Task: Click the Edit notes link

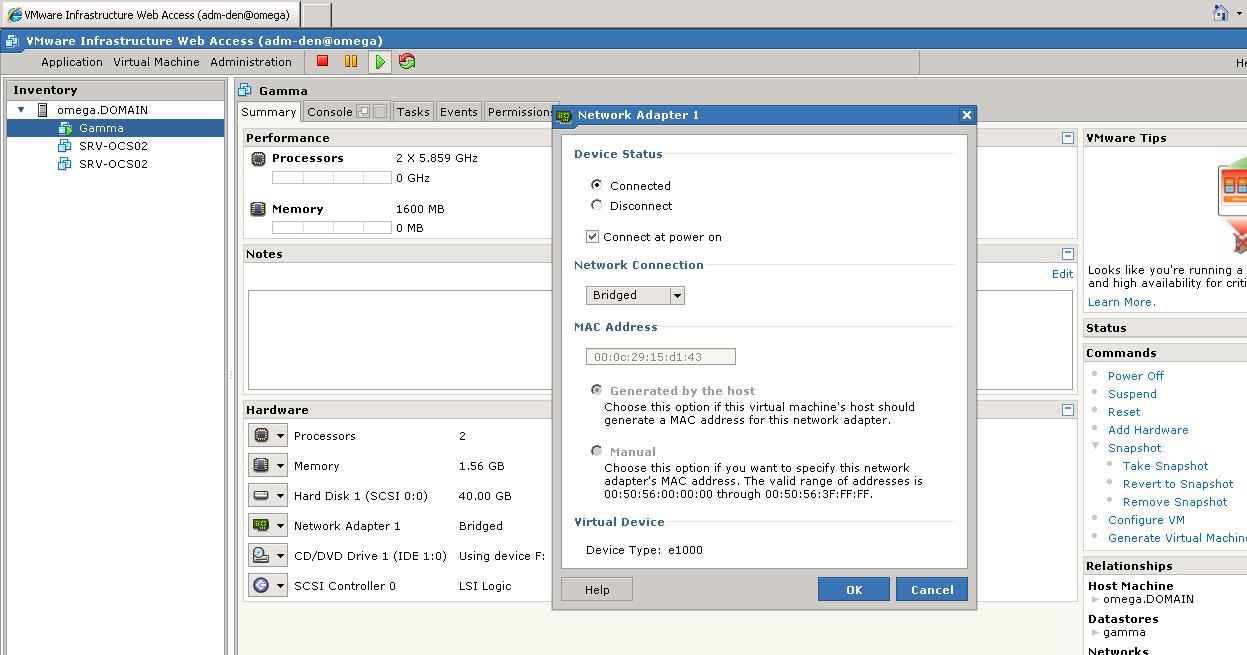Action: (1062, 274)
